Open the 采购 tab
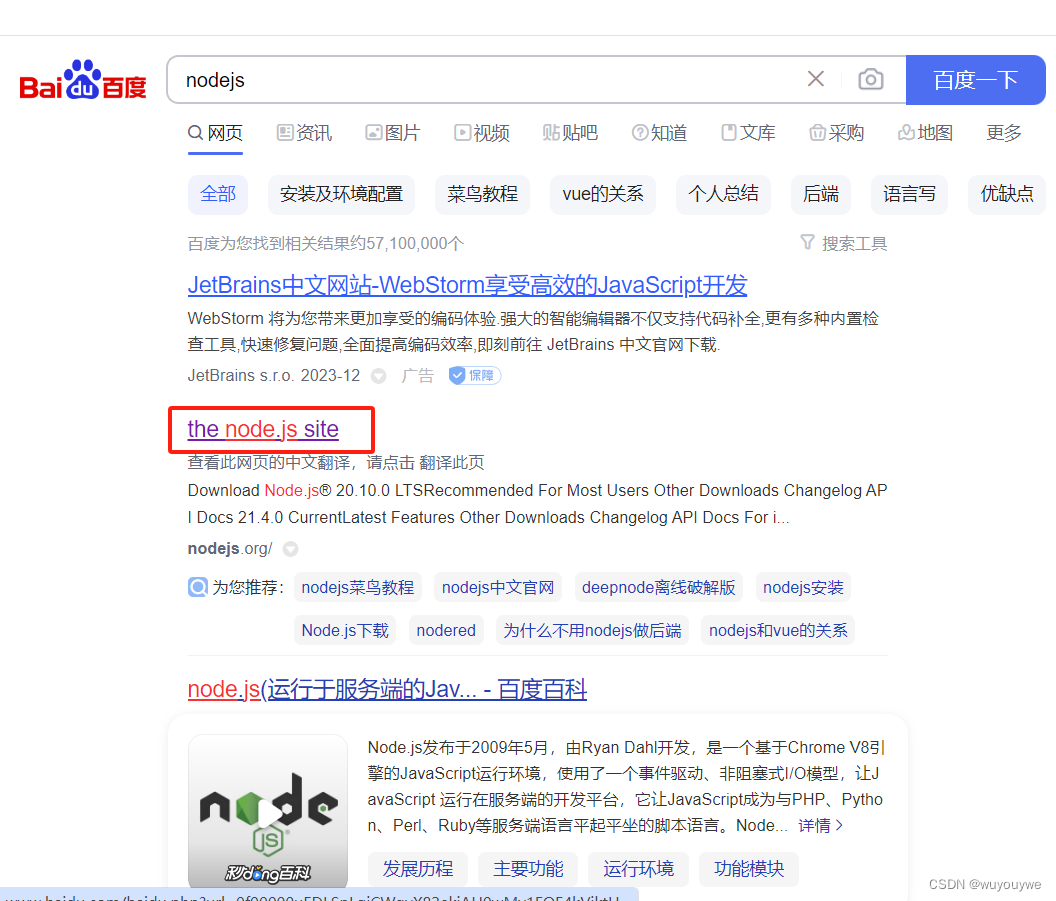The width and height of the screenshot is (1056, 901). click(836, 133)
